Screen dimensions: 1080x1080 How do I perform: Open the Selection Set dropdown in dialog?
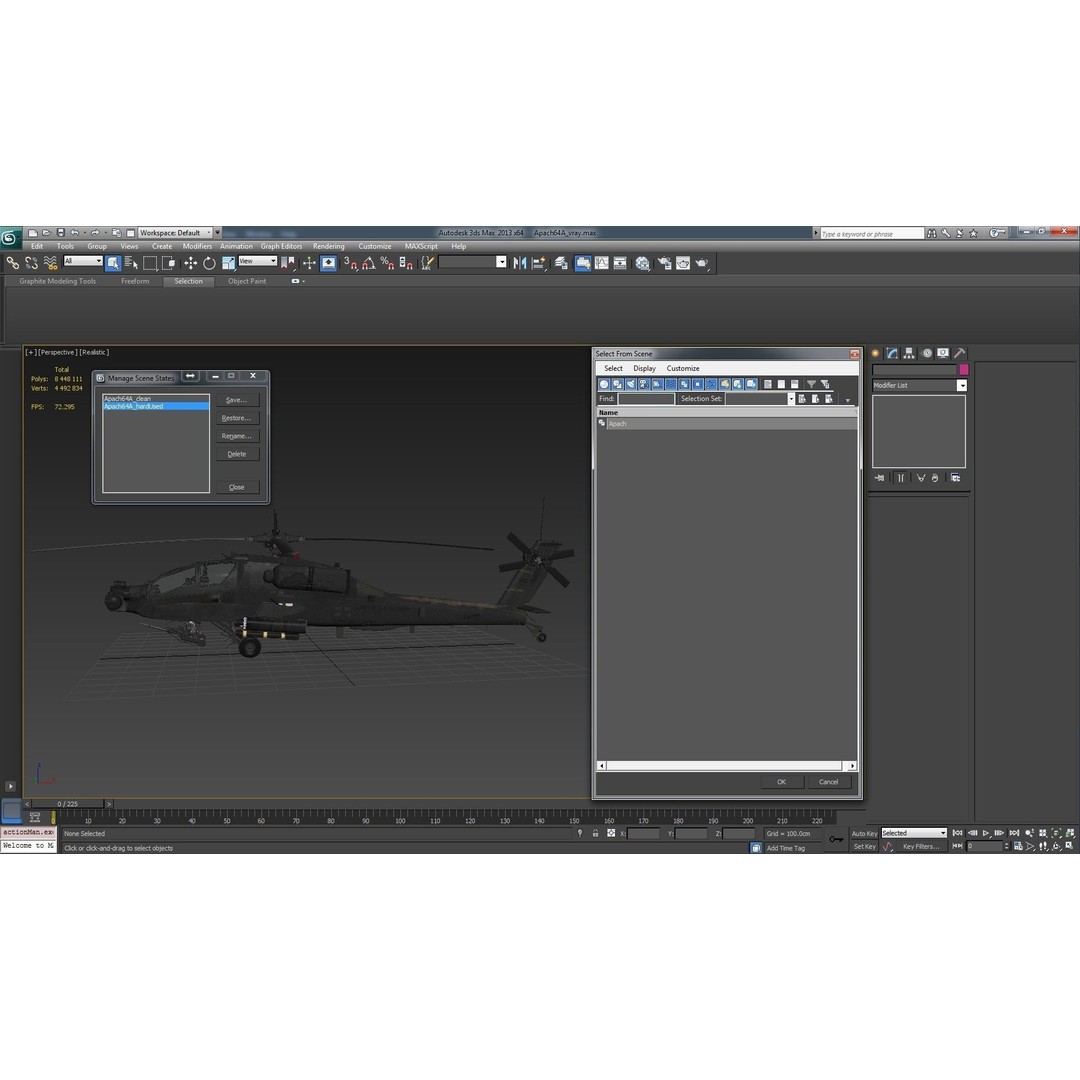click(x=760, y=399)
